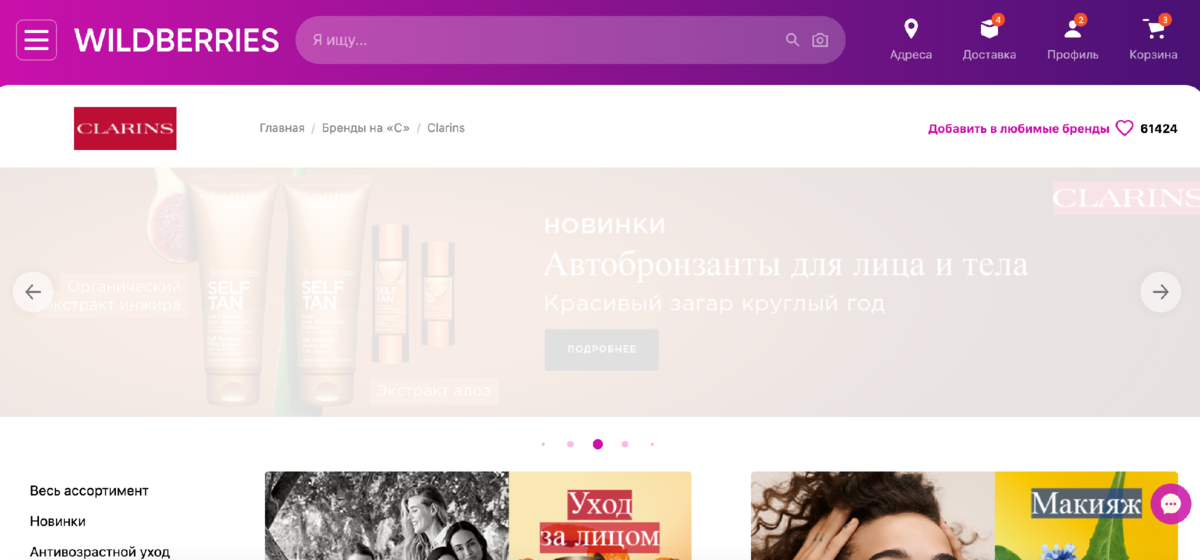
Task: Open 'Весь ассортимент' category
Action: (89, 491)
